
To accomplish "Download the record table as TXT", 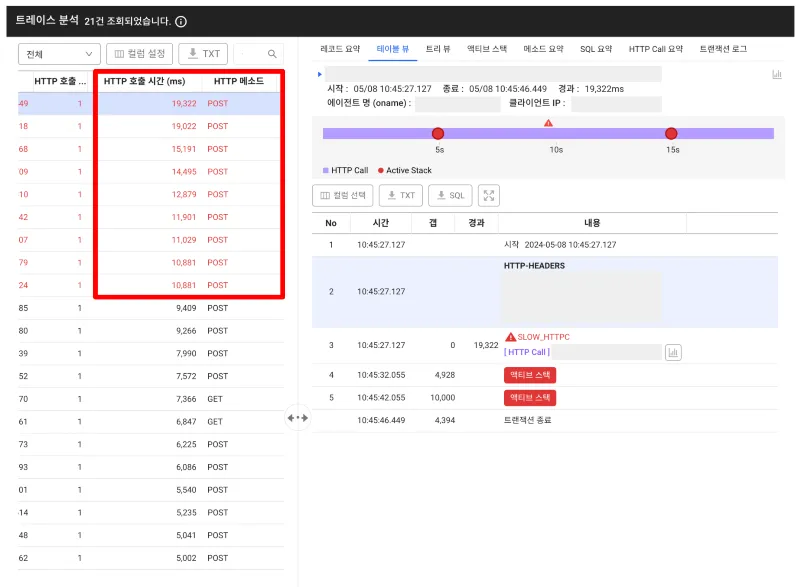I will 401,195.
